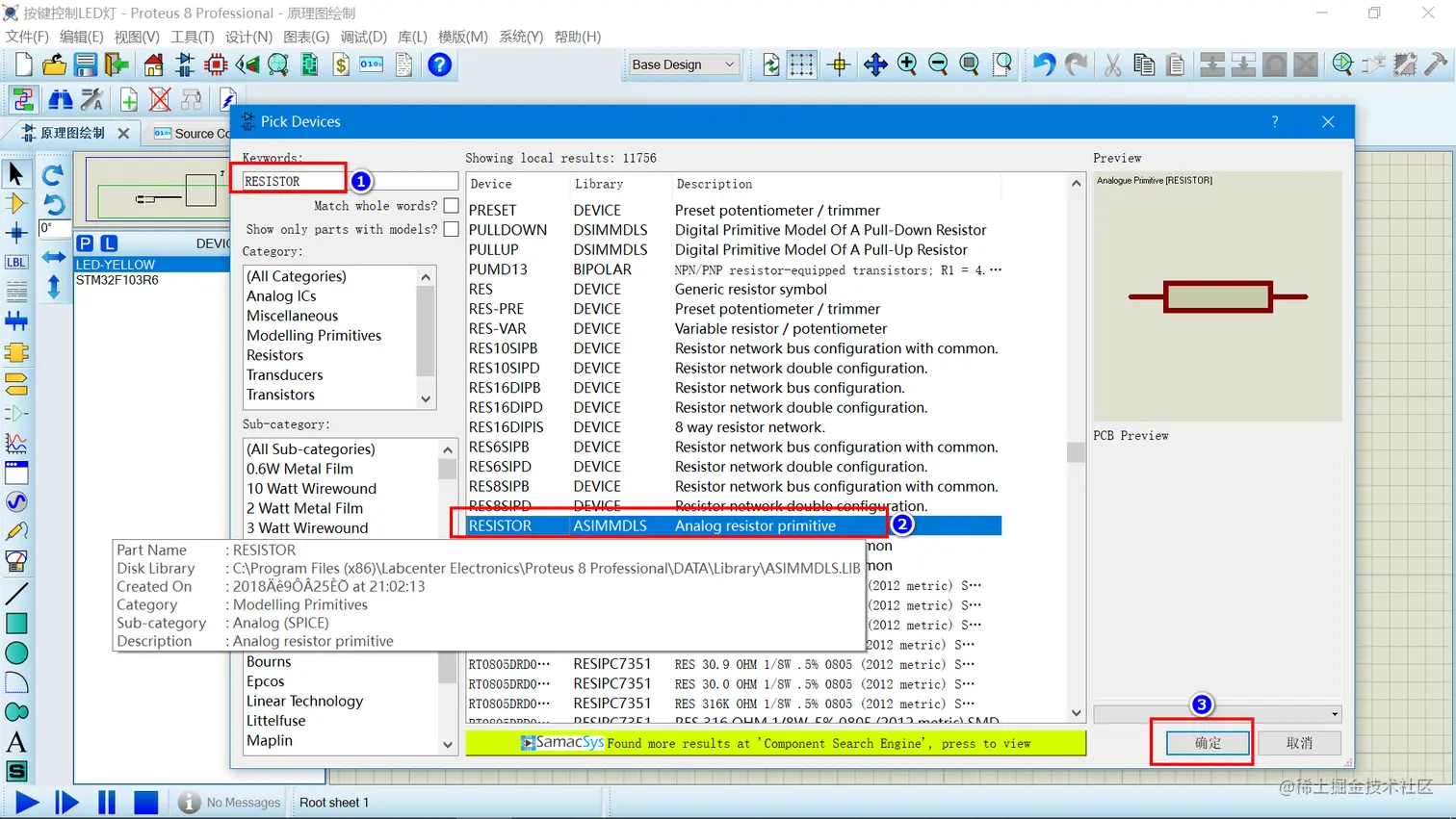This screenshot has width=1456, height=819.
Task: Click the Pick Devices help question mark
Action: [1275, 121]
